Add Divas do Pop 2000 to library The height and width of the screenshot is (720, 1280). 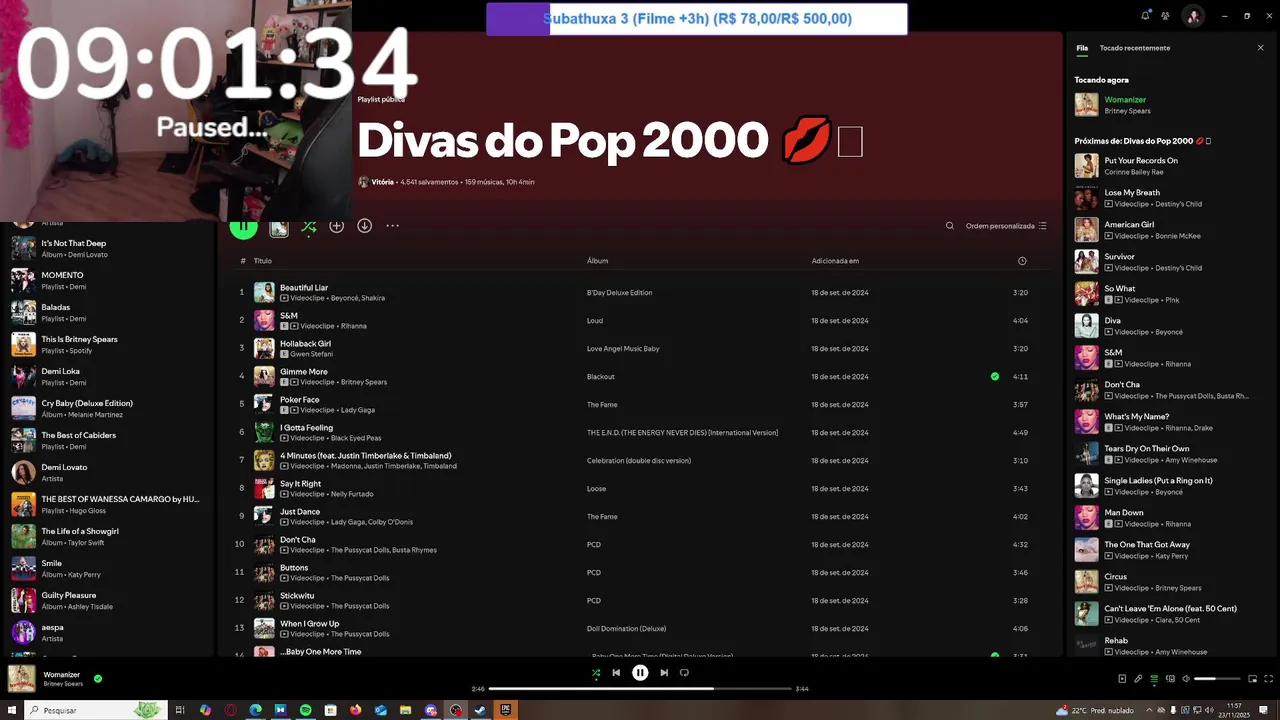point(337,226)
